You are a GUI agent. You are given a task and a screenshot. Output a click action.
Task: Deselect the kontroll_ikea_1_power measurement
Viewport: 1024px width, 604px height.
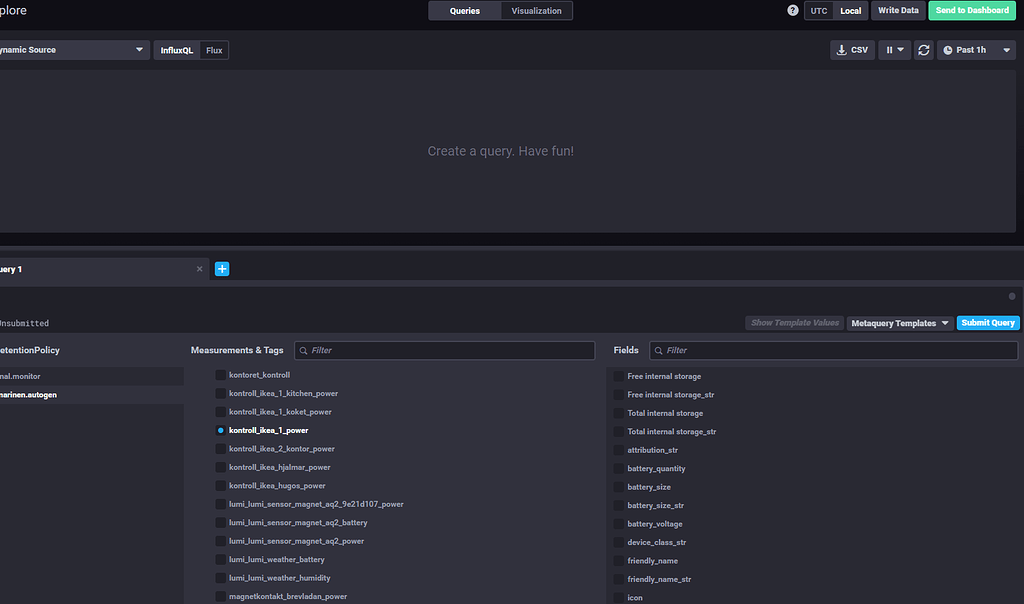219,430
